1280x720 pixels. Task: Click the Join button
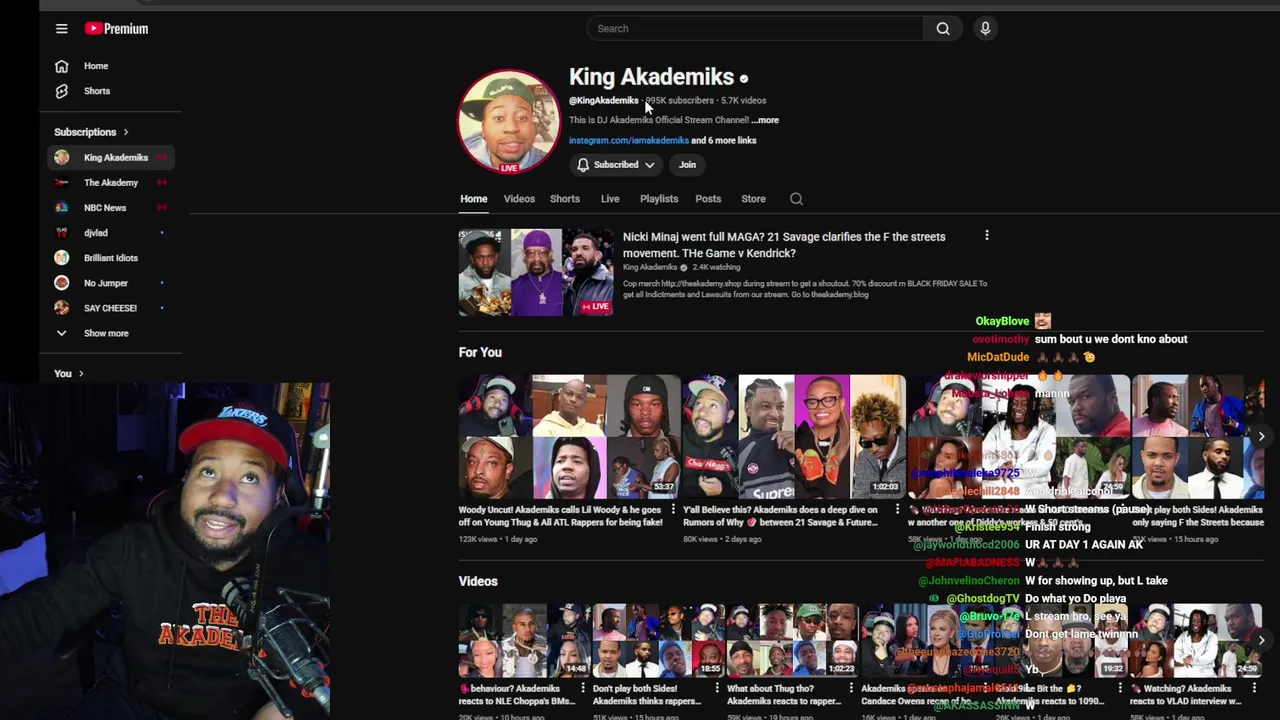pyautogui.click(x=687, y=165)
